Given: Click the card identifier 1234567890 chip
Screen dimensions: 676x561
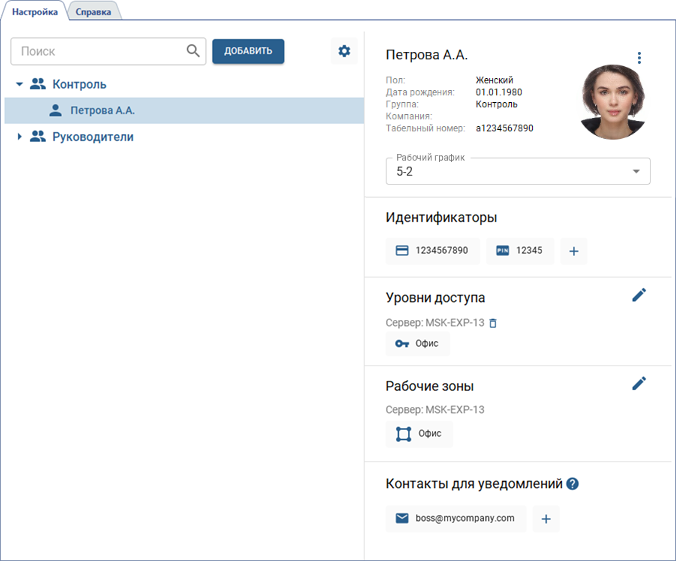Looking at the screenshot, I should (x=432, y=251).
